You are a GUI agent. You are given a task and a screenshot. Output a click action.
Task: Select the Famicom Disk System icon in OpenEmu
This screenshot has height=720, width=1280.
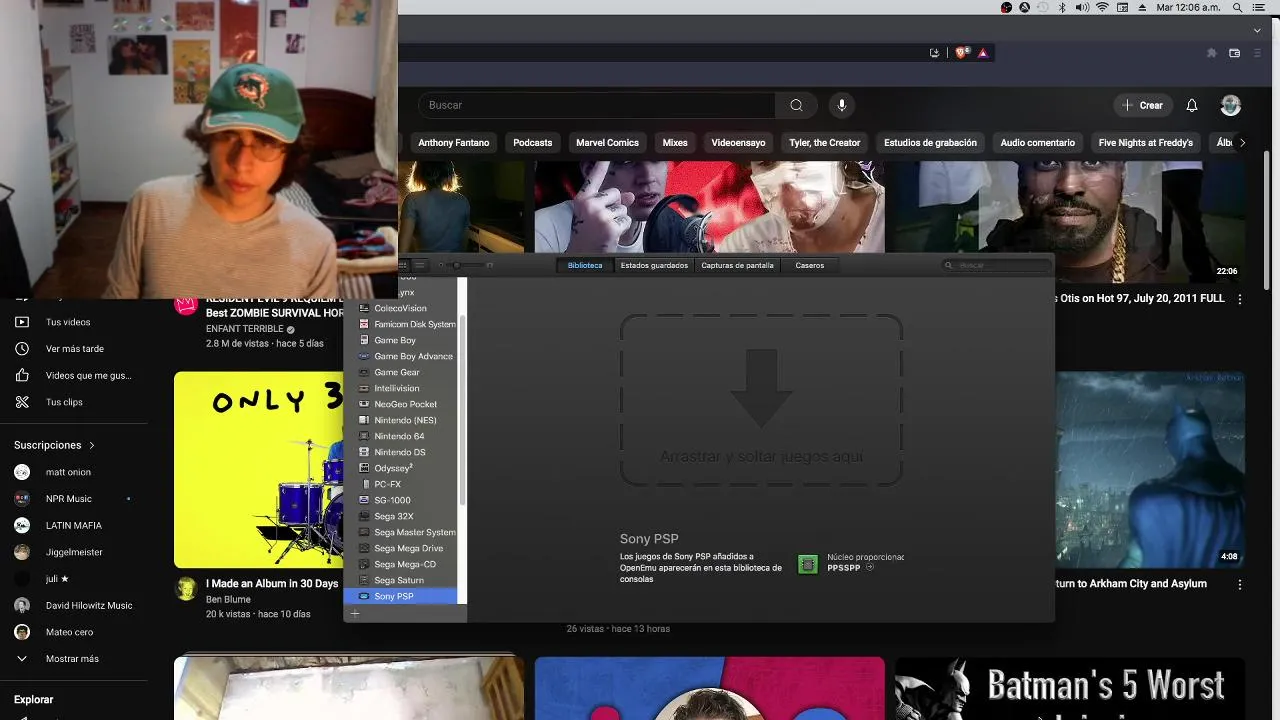(x=364, y=324)
